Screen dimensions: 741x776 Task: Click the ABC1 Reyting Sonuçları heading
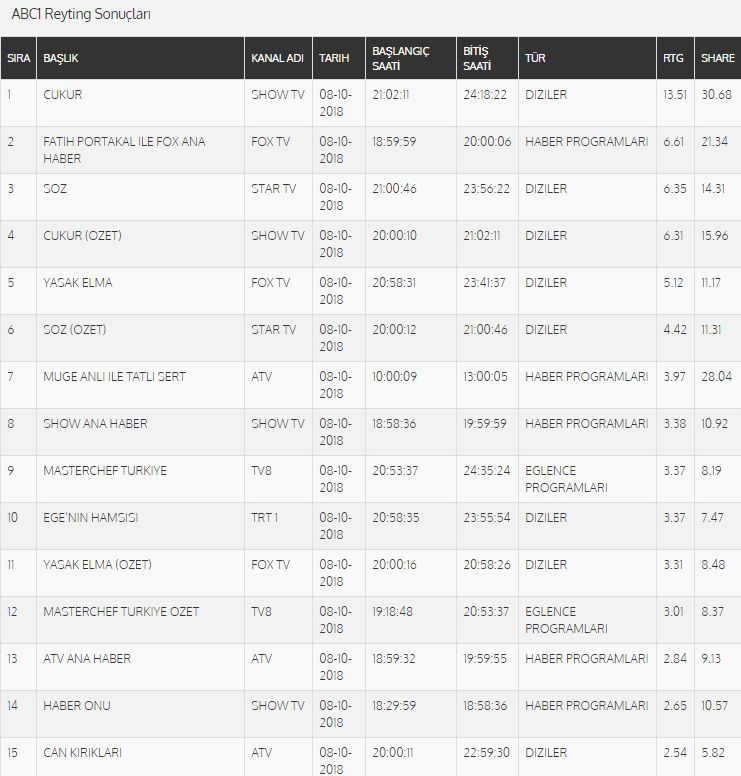coord(81,14)
